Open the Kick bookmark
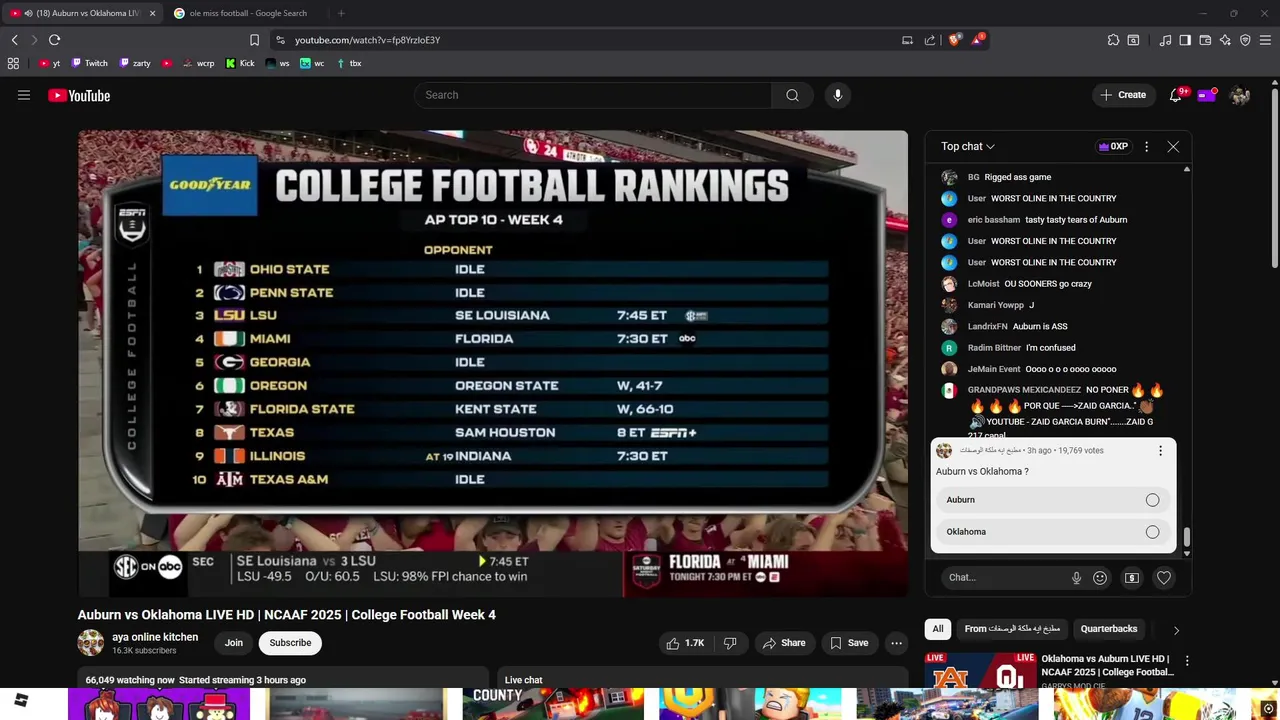The image size is (1280, 720). coord(240,63)
